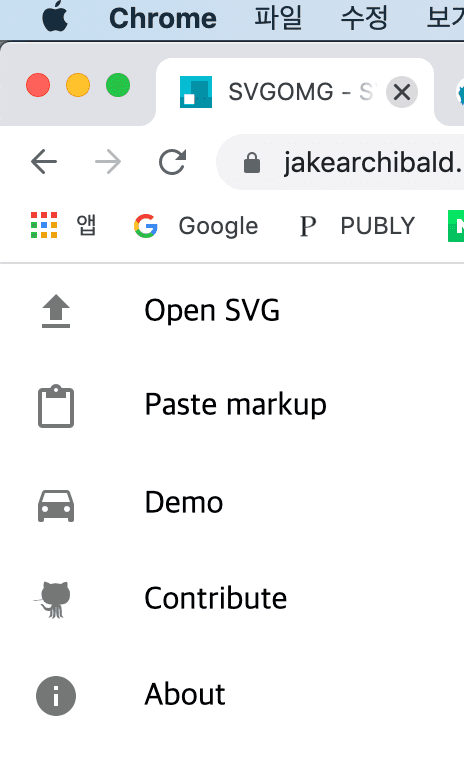Open the 수정 menu
The height and width of the screenshot is (782, 464).
(x=364, y=18)
